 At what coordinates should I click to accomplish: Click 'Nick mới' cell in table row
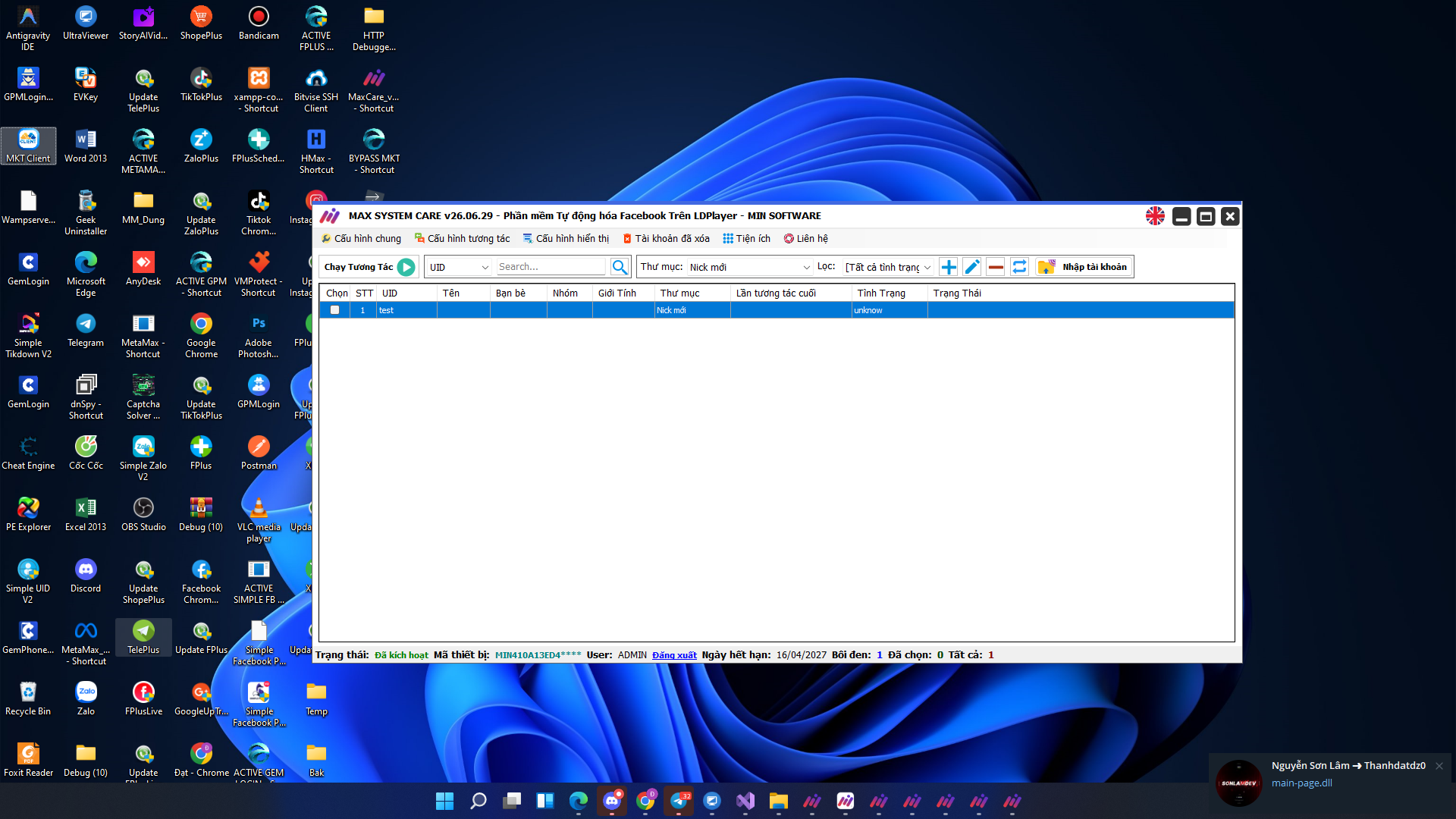pos(692,310)
